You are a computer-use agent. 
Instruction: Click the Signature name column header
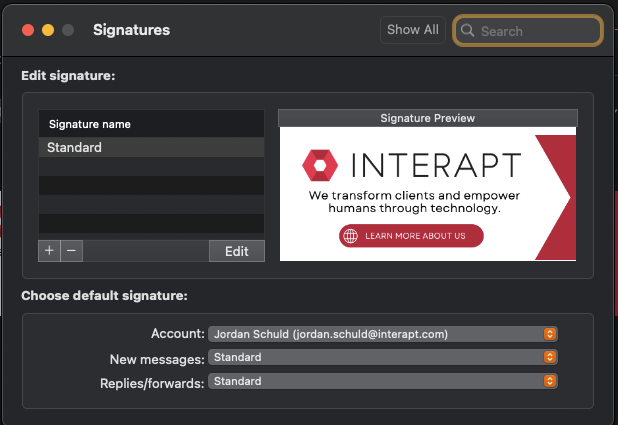pos(151,124)
